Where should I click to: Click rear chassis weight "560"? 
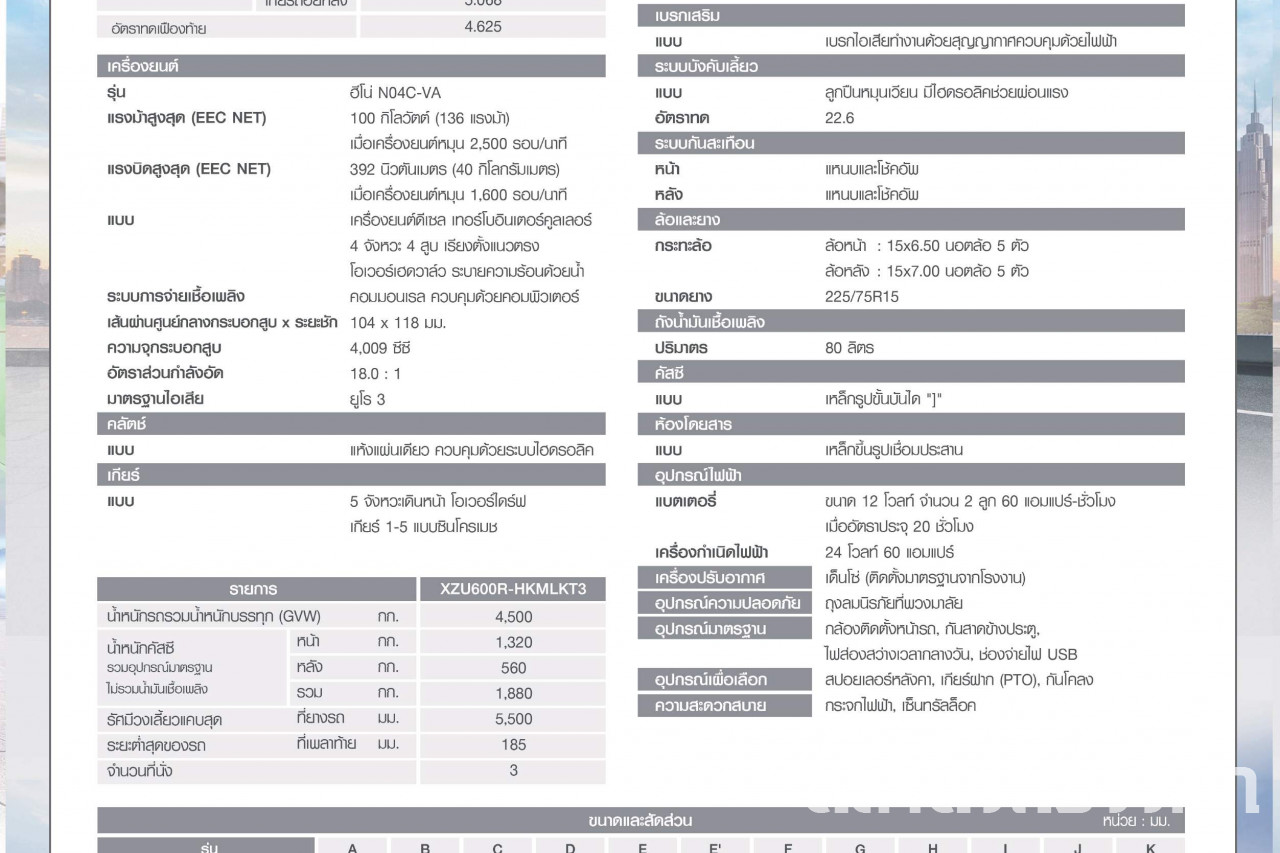tap(514, 668)
